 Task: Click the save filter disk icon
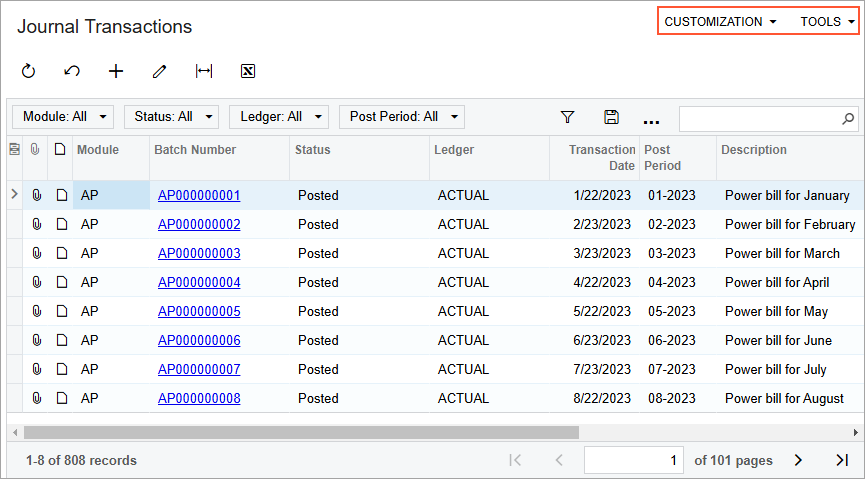[611, 117]
